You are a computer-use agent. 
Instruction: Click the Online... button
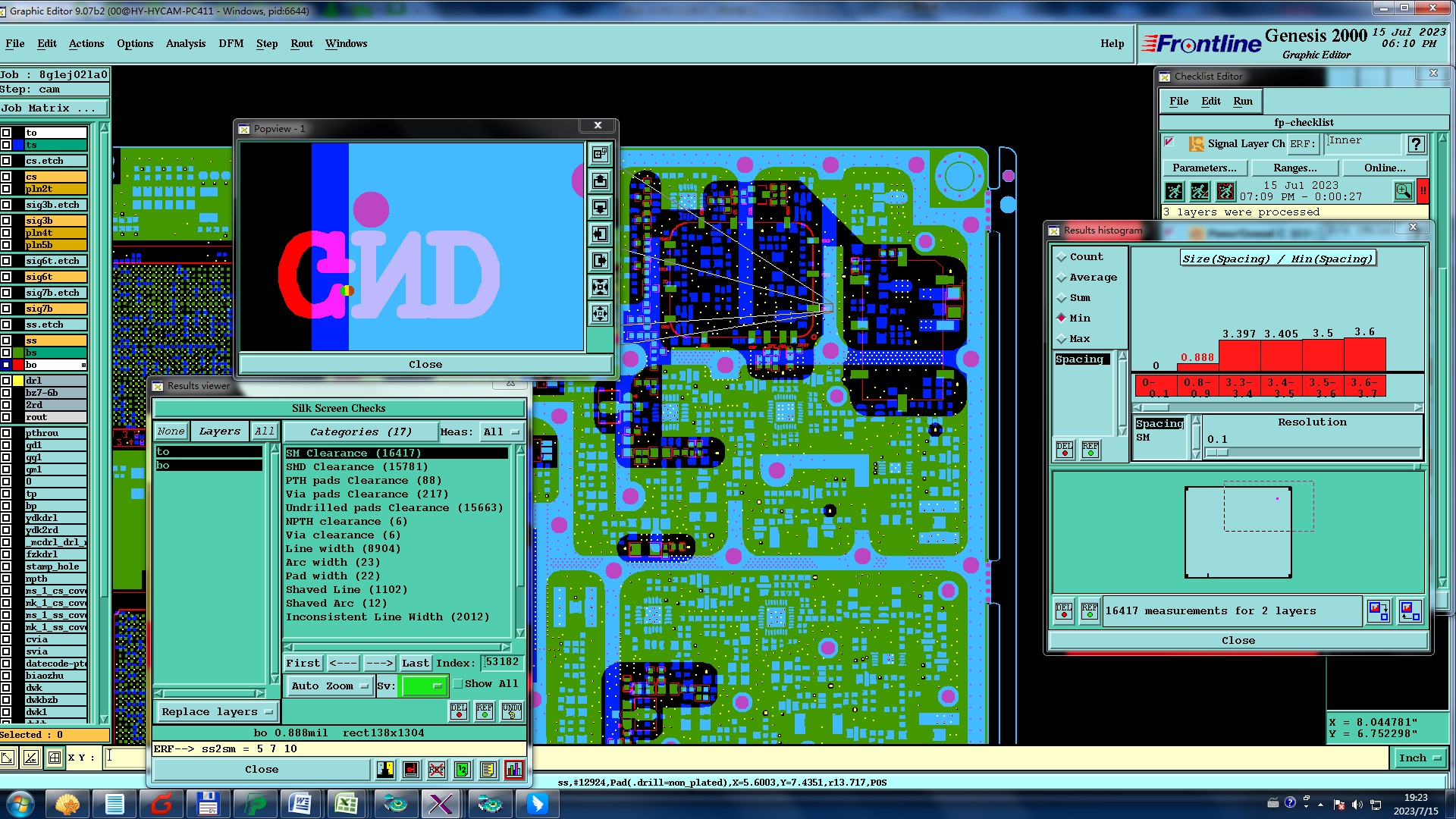(1385, 168)
